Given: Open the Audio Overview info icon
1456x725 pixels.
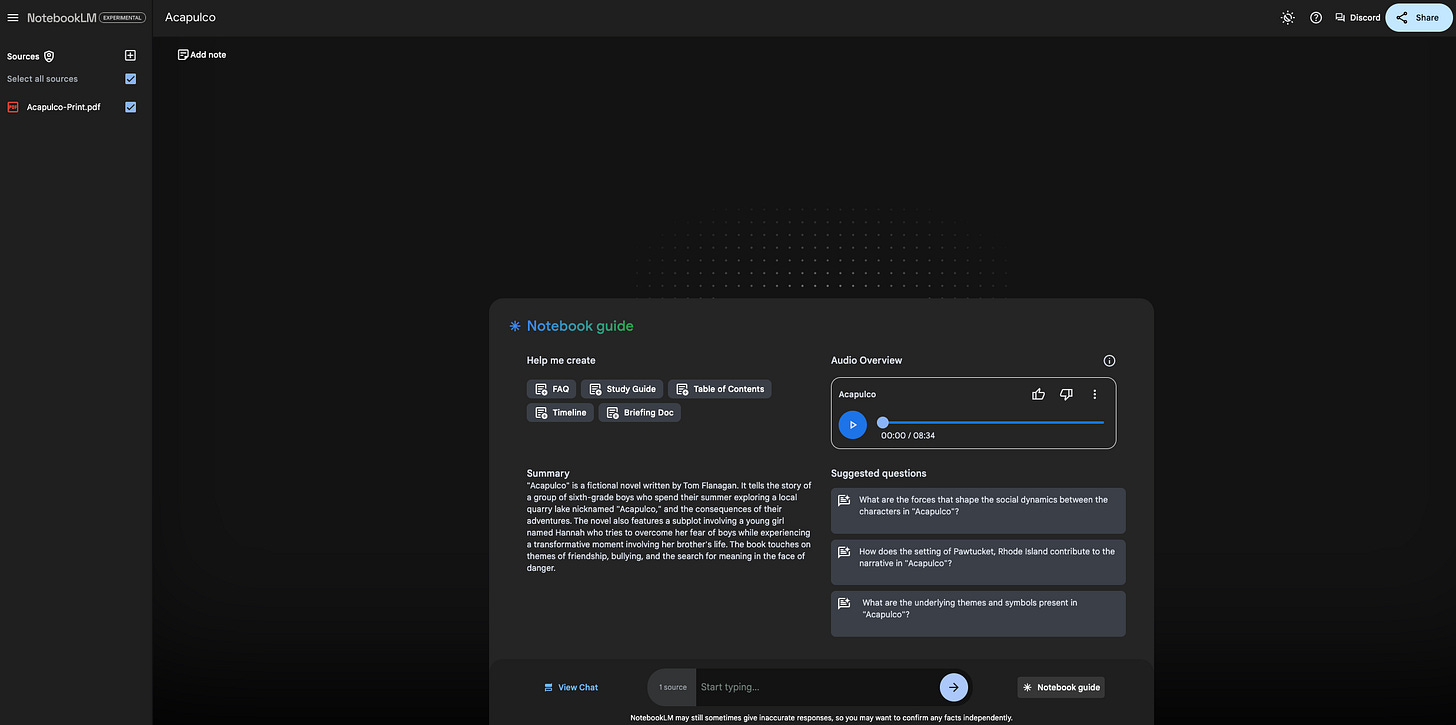Looking at the screenshot, I should 1109,361.
